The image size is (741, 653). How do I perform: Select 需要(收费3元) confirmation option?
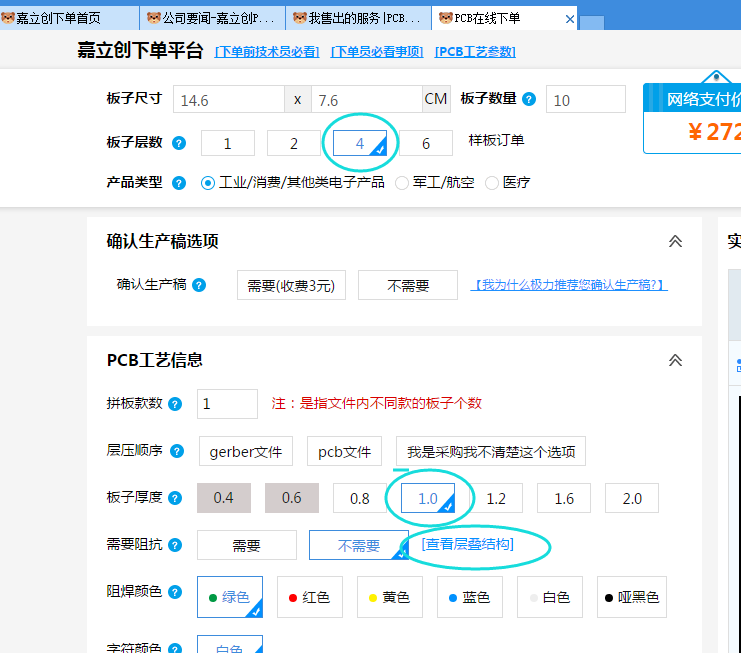pos(291,285)
